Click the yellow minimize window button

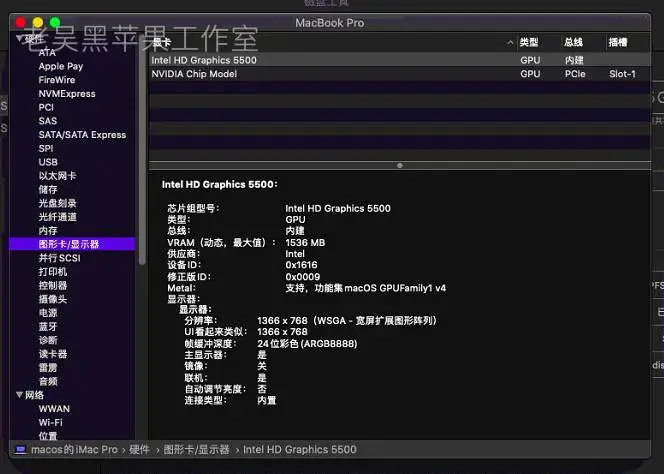pyautogui.click(x=38, y=22)
